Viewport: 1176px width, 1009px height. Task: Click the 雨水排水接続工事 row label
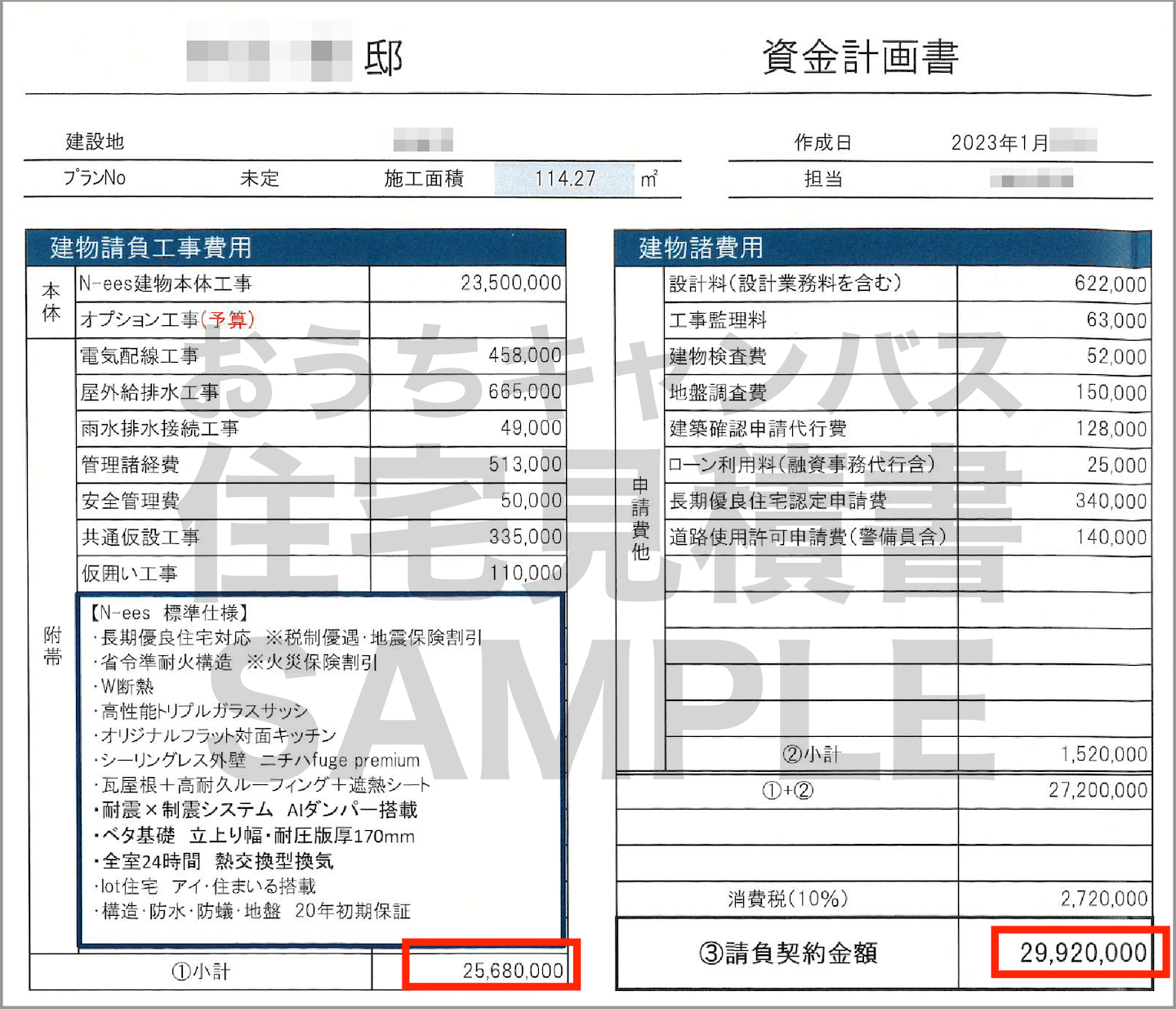coord(159,428)
